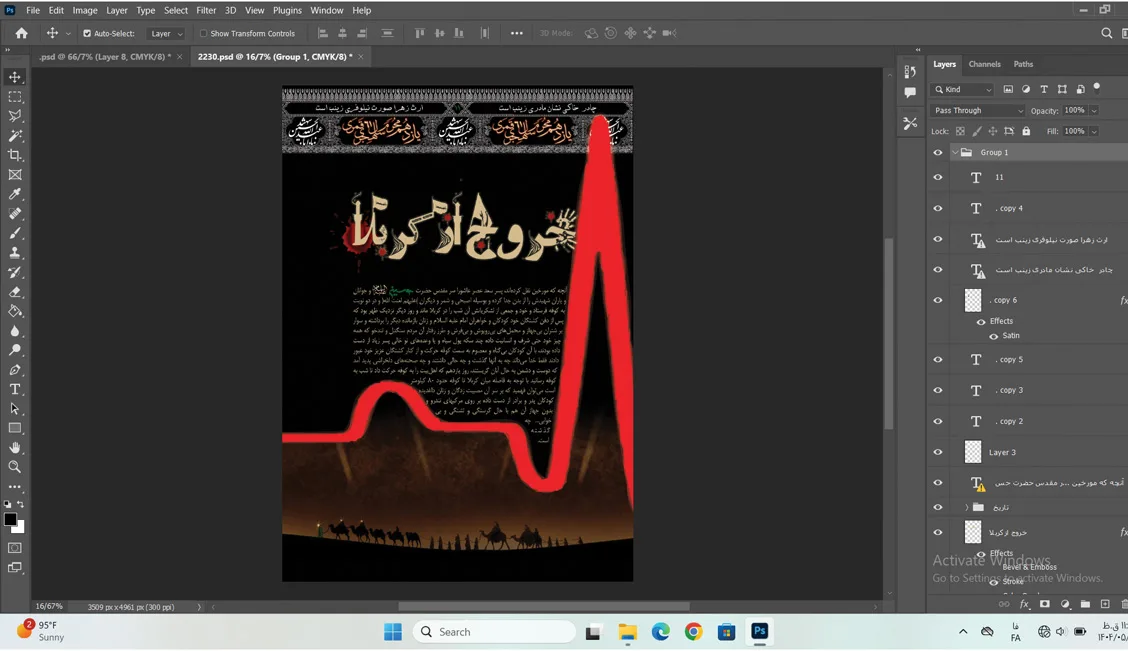Click the Quick Mask mode icon

coord(14,548)
